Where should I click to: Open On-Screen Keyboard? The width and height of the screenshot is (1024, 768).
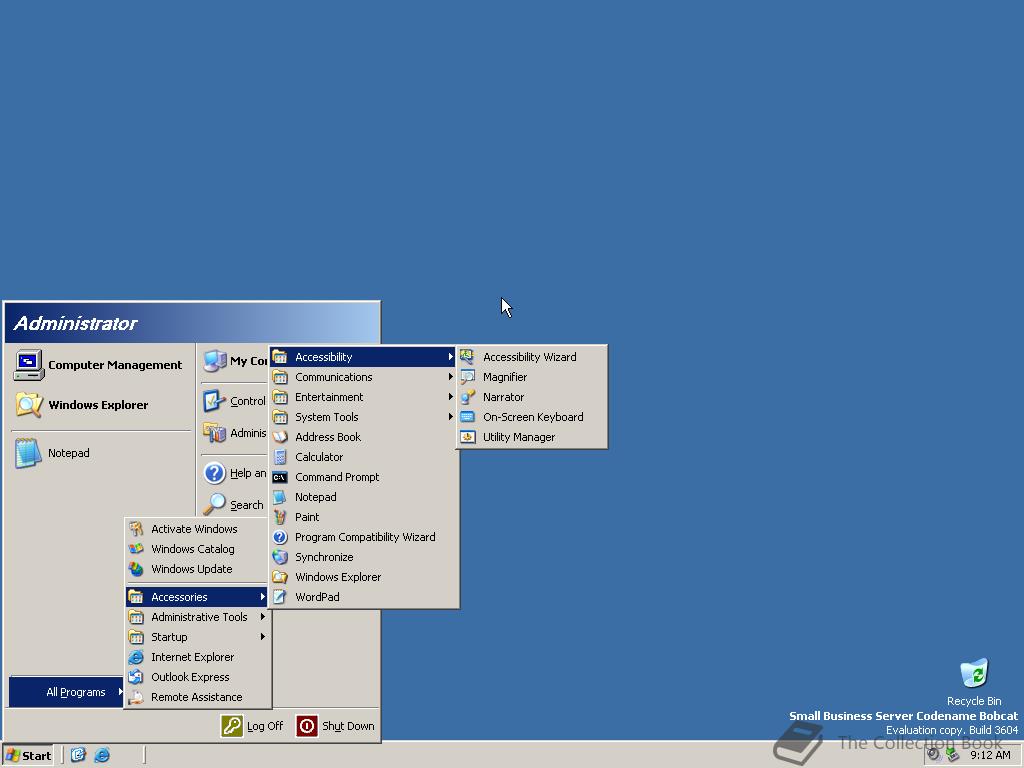tap(532, 417)
